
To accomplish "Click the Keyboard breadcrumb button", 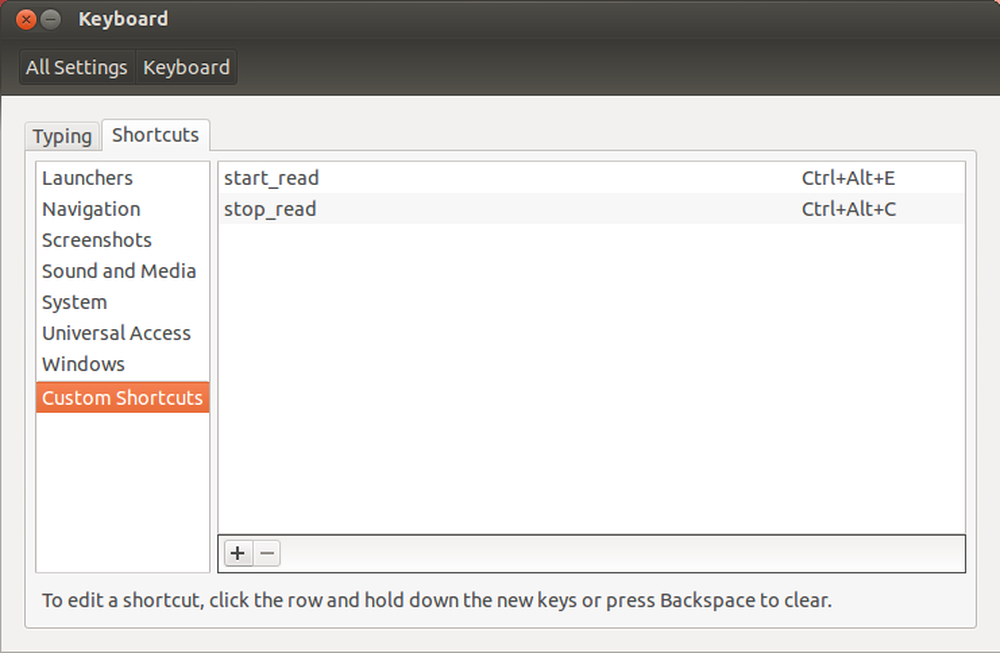I will 186,67.
